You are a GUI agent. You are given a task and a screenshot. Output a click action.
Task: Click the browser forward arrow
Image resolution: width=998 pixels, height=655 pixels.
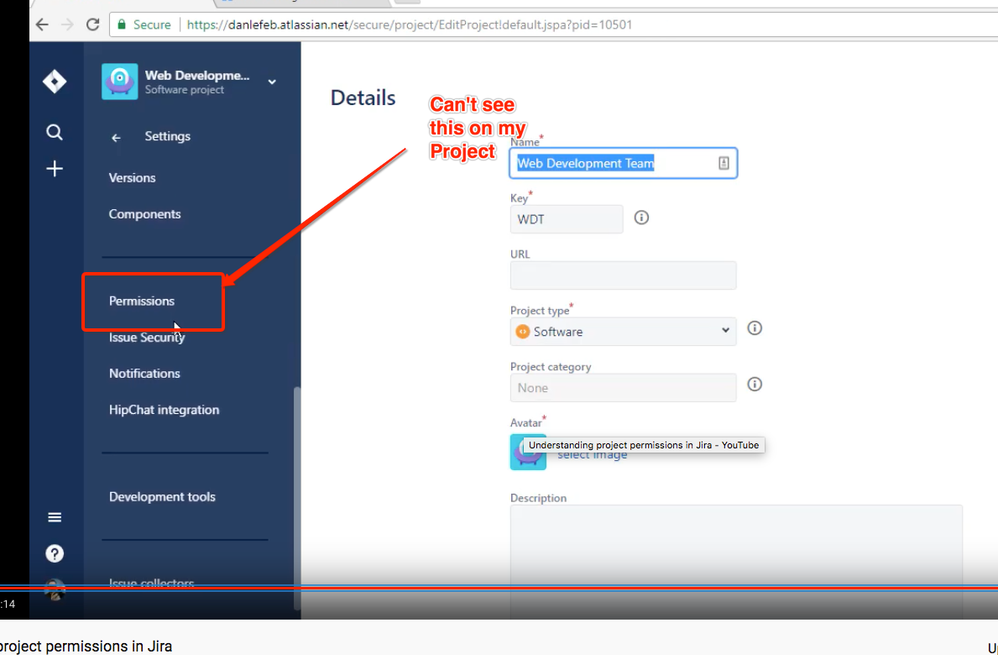(x=67, y=25)
